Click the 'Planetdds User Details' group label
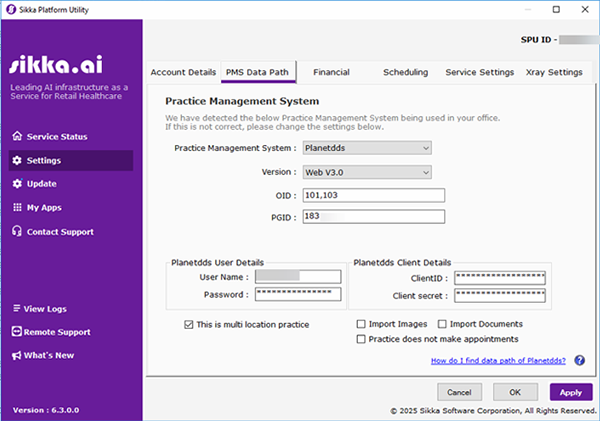 click(217, 263)
